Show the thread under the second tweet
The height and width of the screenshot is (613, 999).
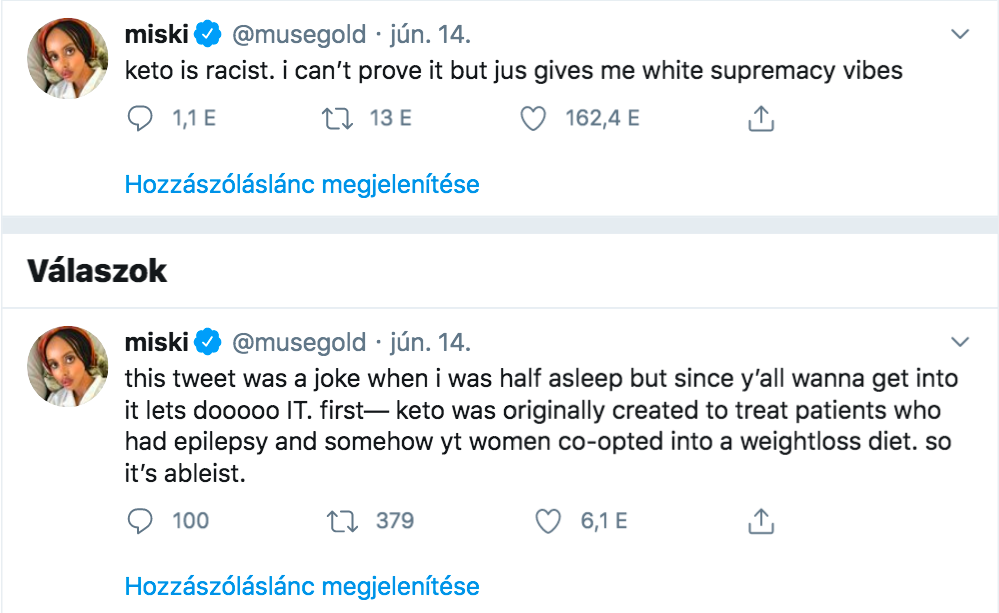point(302,586)
